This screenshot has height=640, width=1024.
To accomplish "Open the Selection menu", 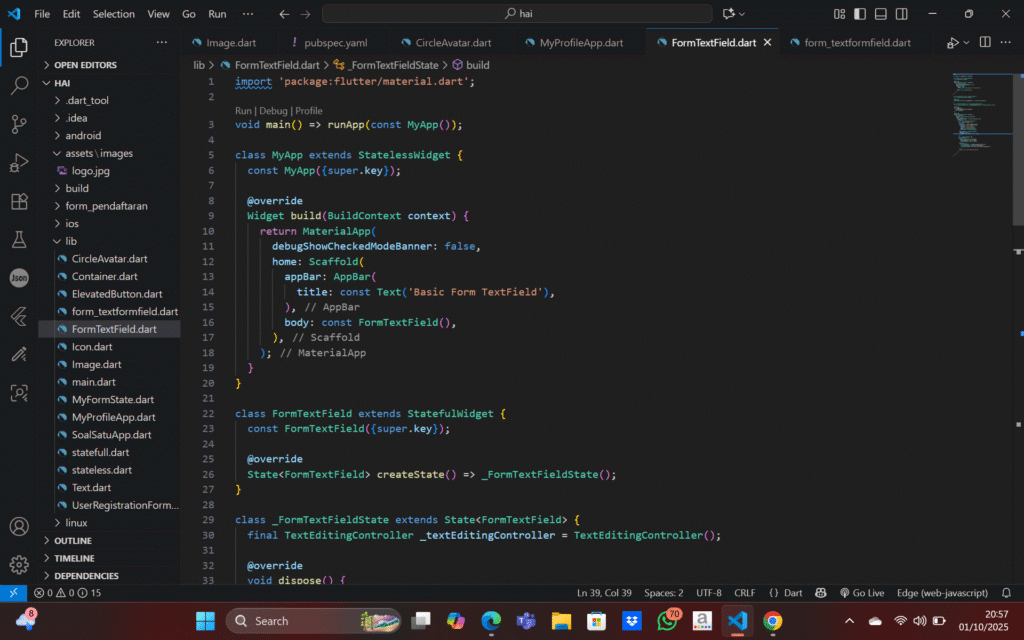I will pyautogui.click(x=113, y=14).
